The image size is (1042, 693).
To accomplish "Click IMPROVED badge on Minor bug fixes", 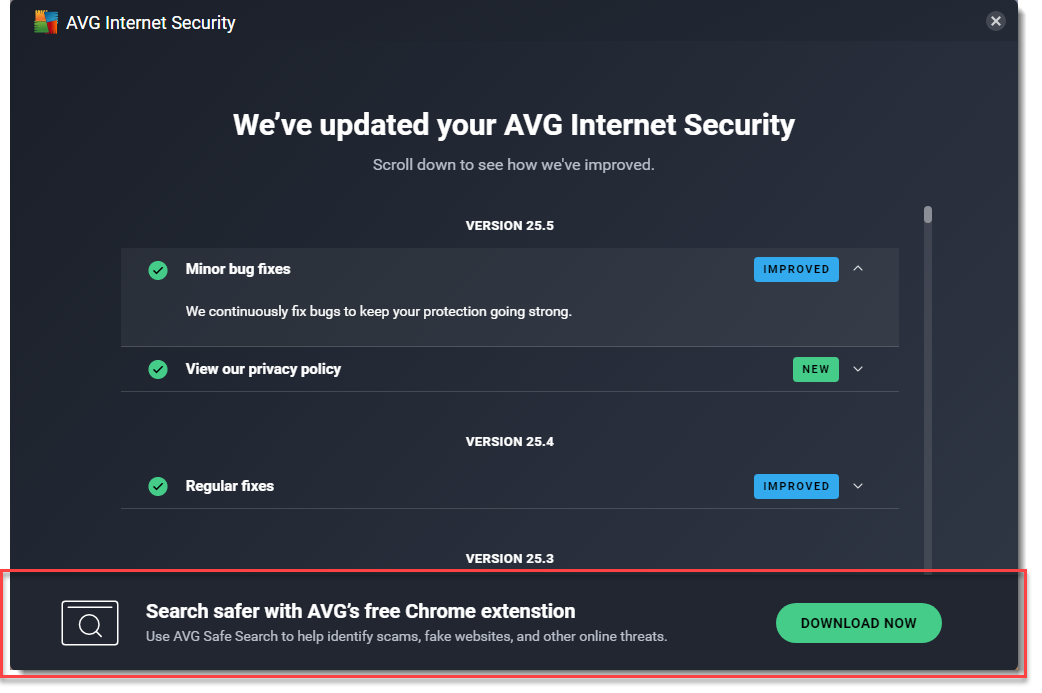I will click(x=796, y=269).
